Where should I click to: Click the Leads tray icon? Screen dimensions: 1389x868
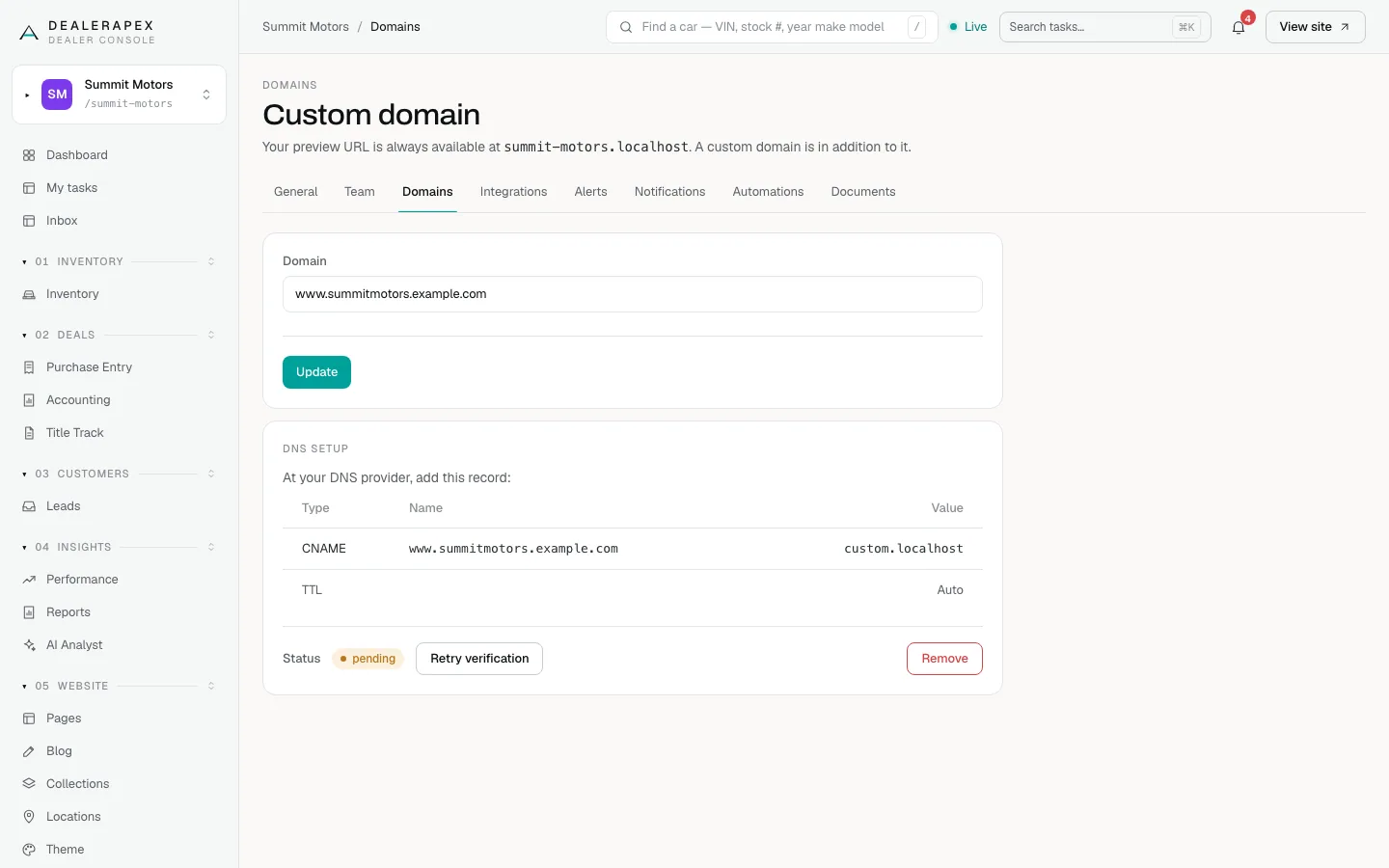click(x=29, y=506)
